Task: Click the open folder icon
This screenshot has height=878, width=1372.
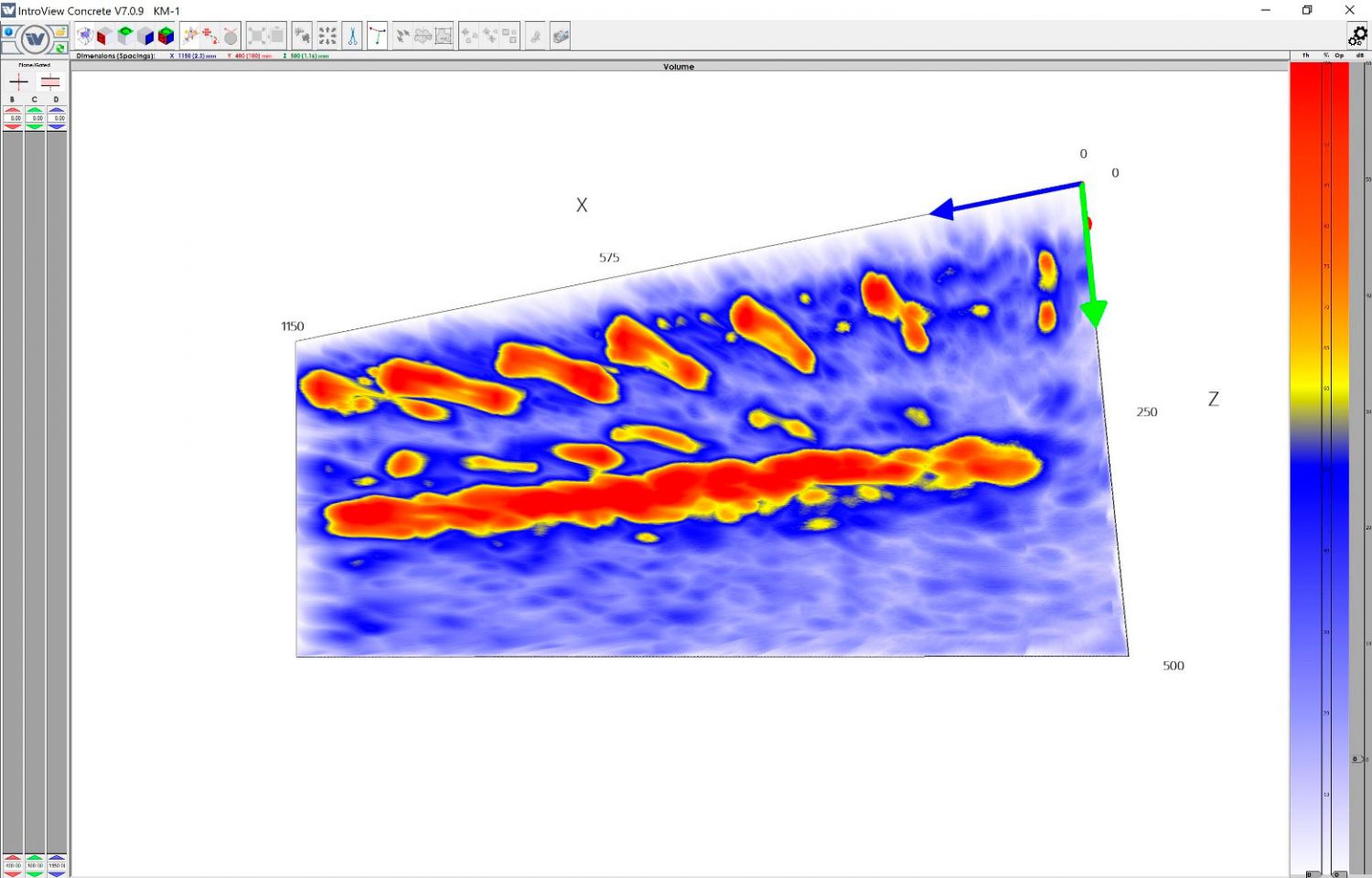Action: (60, 32)
